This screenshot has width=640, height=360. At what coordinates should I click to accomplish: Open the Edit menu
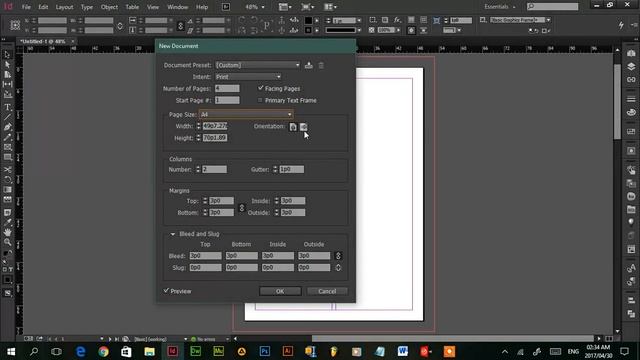pyautogui.click(x=43, y=7)
